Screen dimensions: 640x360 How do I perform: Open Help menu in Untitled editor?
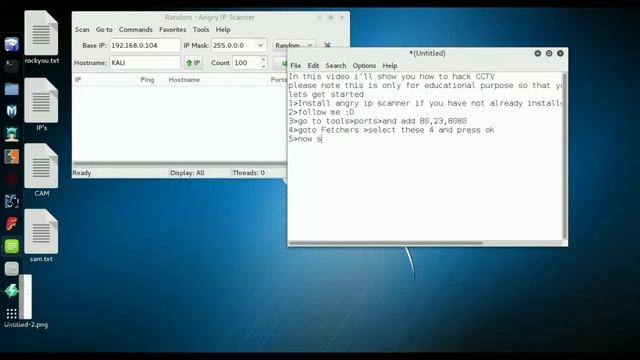[390, 66]
